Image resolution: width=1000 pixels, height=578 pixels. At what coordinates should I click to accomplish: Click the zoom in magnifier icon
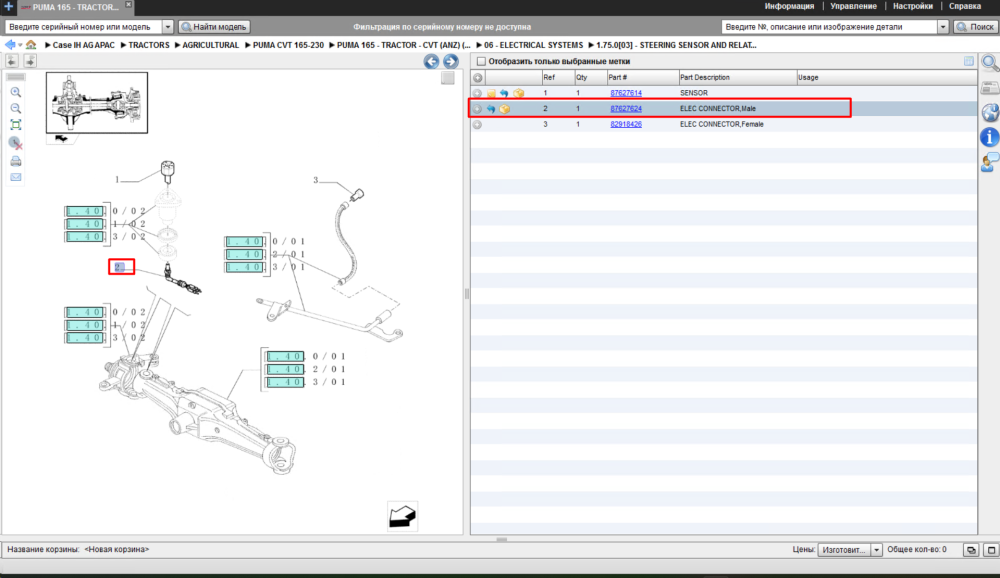16,93
